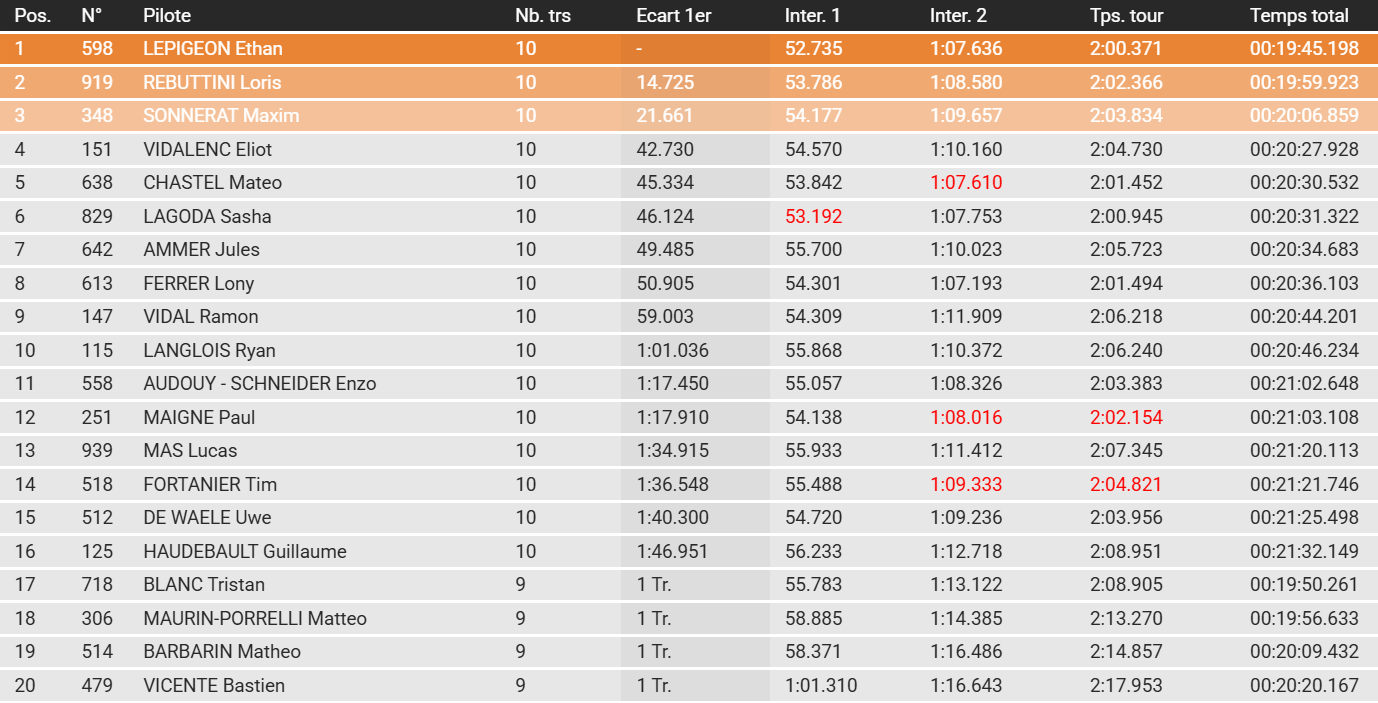The height and width of the screenshot is (703, 1378).
Task: Click the "Temps total" column header
Action: 1299,16
